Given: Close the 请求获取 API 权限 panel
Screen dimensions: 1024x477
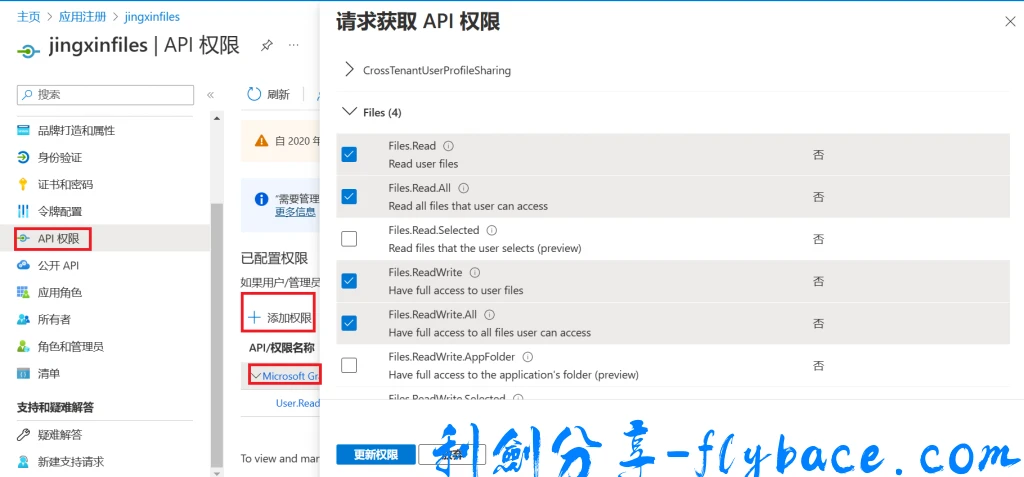Looking at the screenshot, I should (1010, 22).
